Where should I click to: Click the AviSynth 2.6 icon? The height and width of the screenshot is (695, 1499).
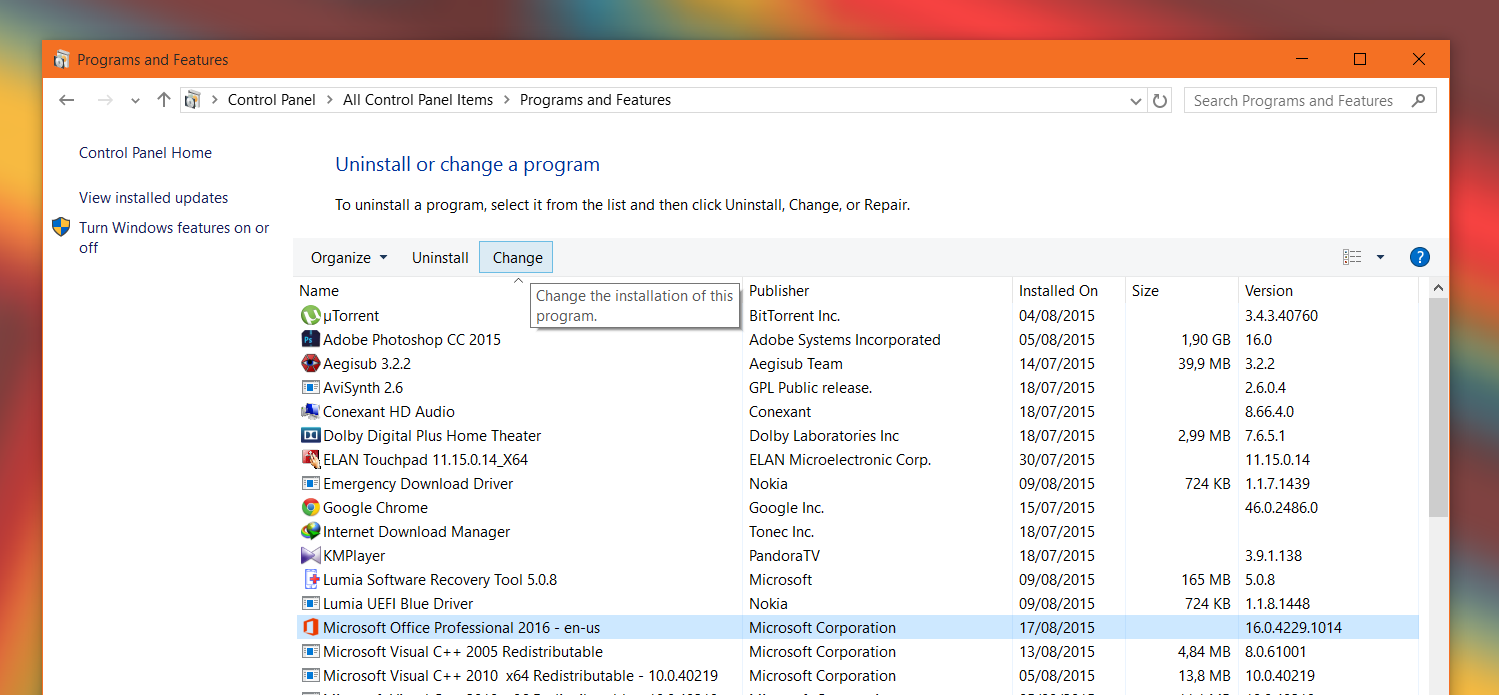coord(310,388)
